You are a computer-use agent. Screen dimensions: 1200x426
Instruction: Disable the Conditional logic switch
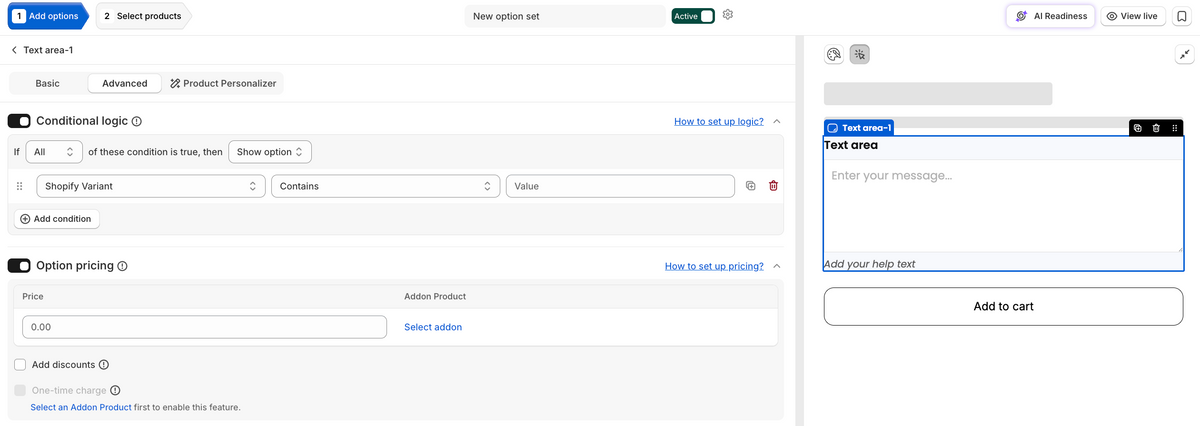click(19, 121)
